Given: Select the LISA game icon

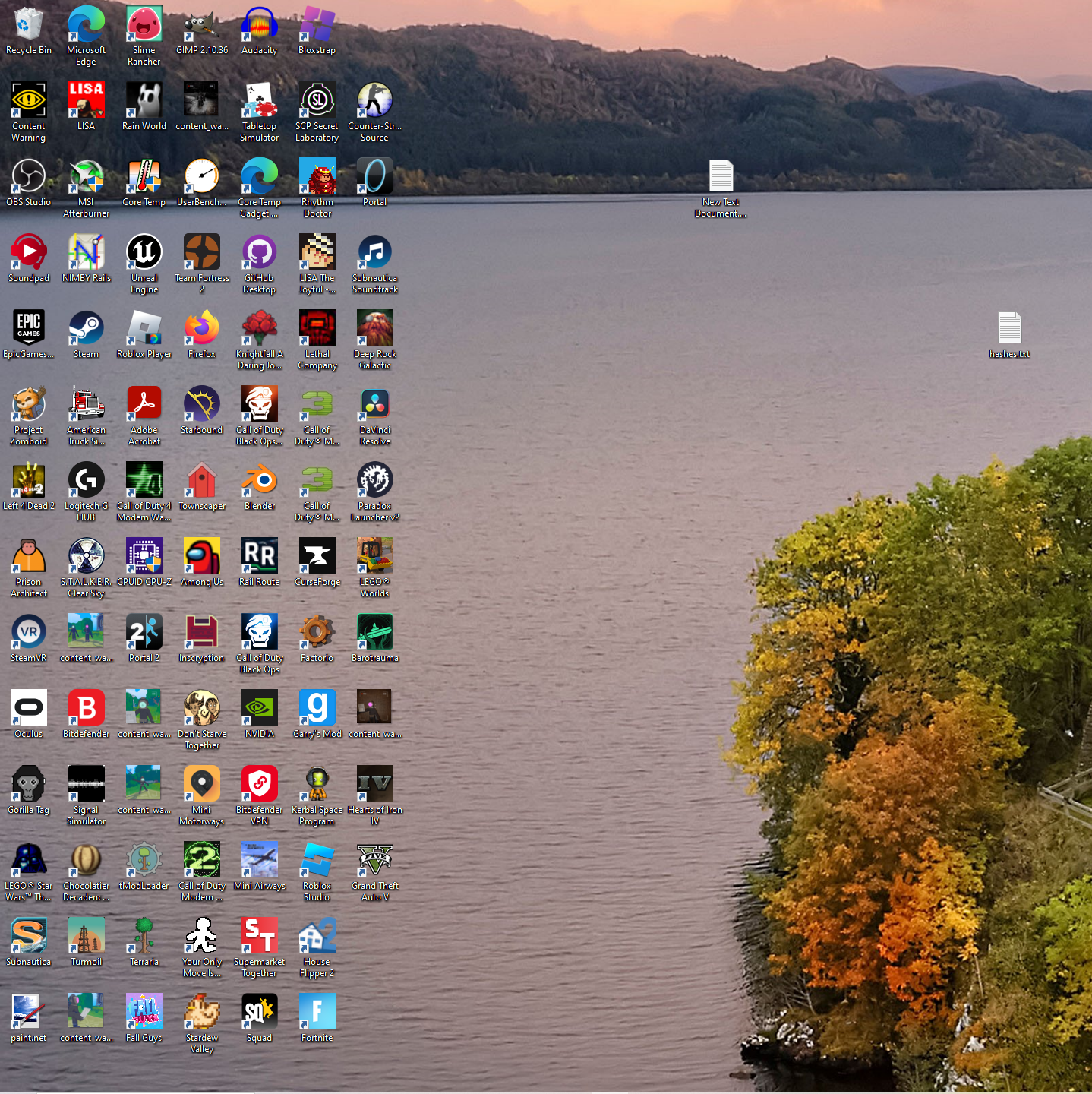Looking at the screenshot, I should pyautogui.click(x=87, y=100).
